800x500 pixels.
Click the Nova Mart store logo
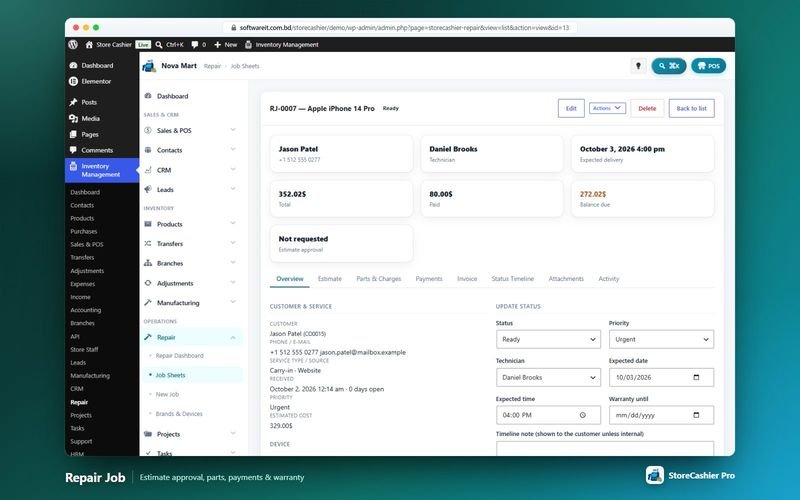149,66
